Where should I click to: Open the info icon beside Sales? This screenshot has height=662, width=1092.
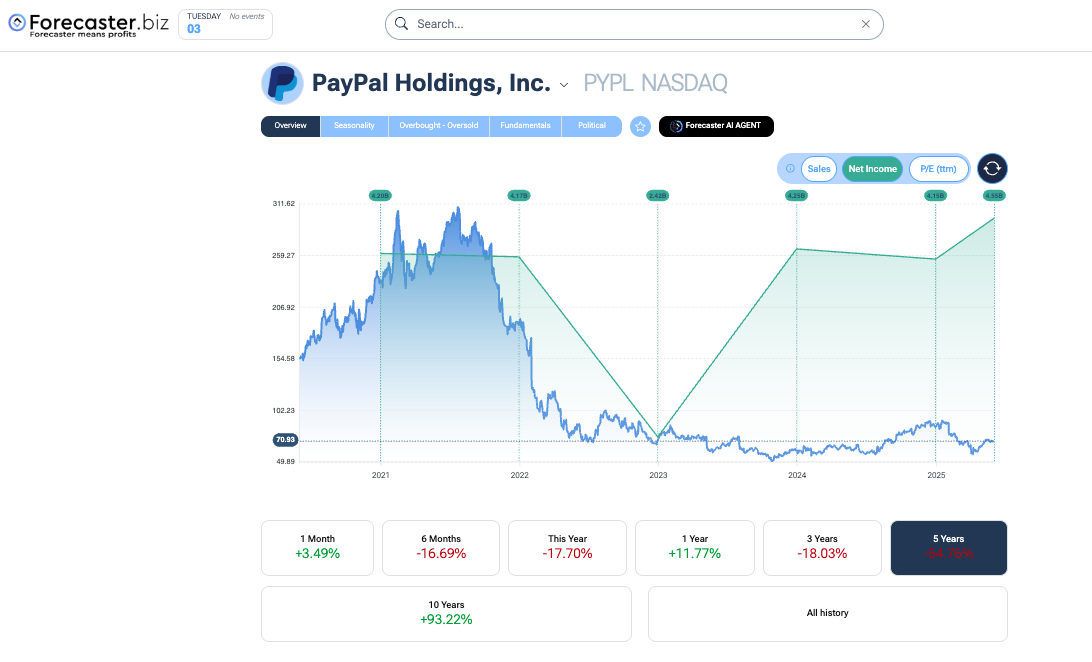pos(790,169)
